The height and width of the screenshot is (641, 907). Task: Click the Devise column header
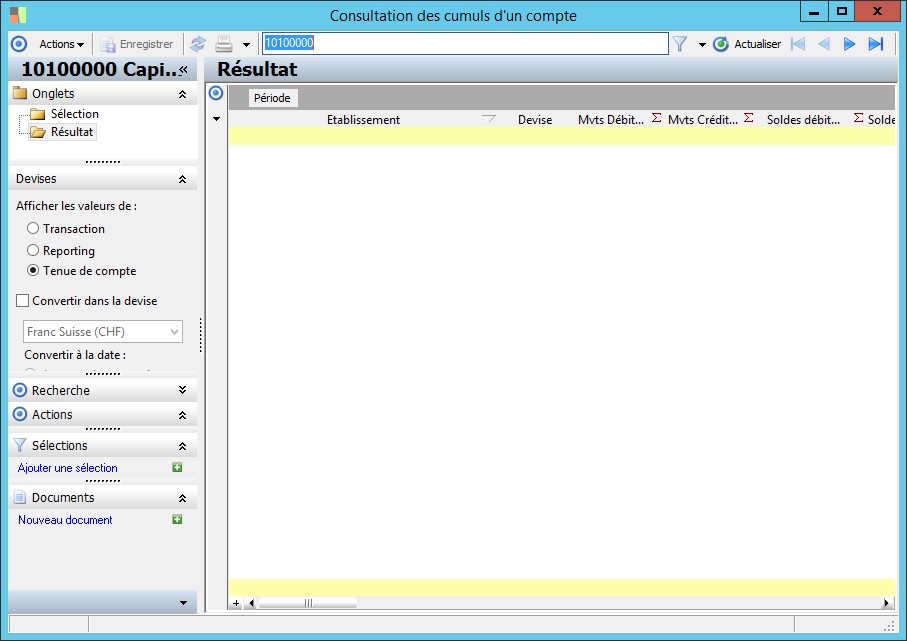(x=535, y=120)
